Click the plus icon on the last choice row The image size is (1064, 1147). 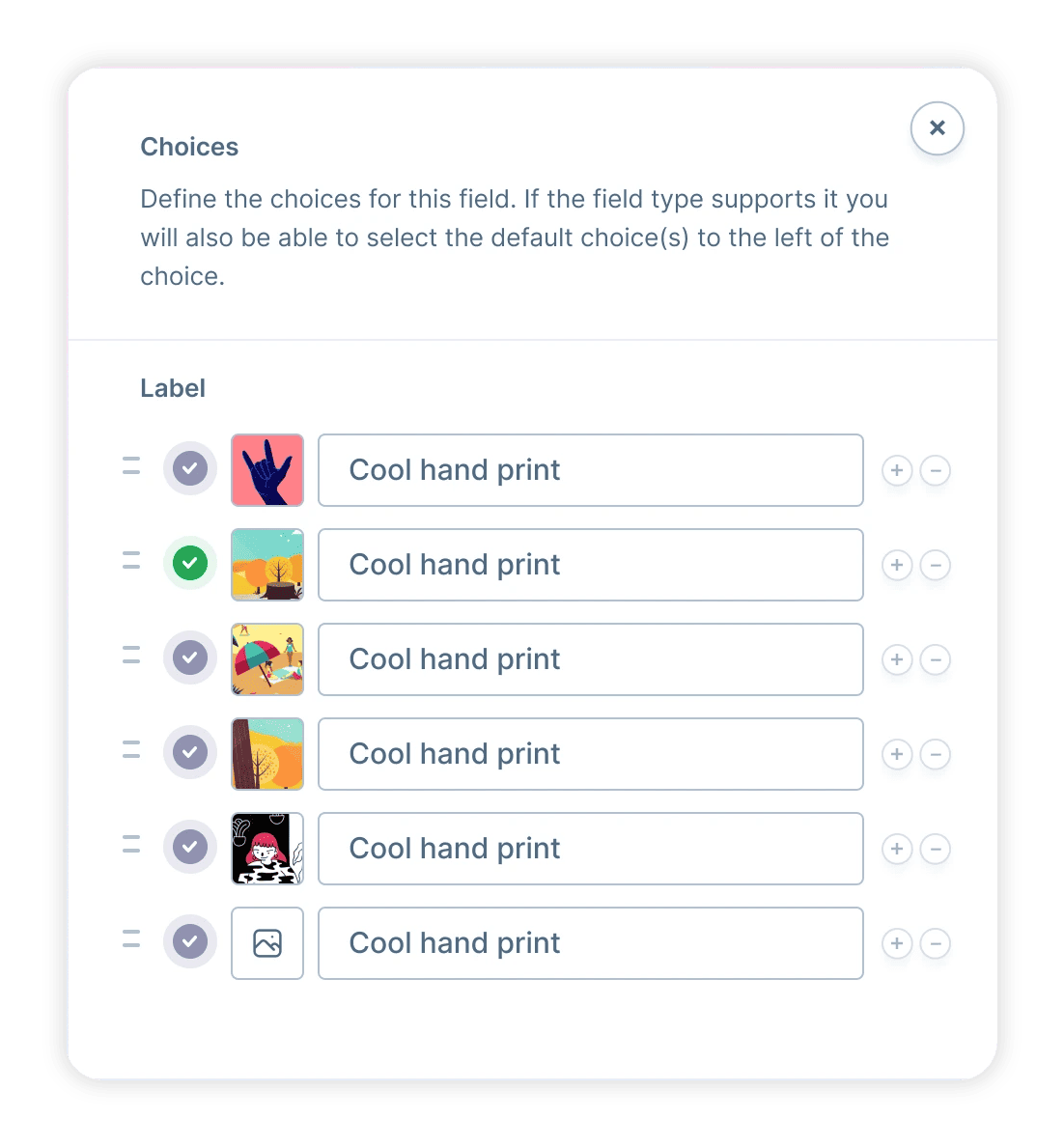pyautogui.click(x=896, y=943)
